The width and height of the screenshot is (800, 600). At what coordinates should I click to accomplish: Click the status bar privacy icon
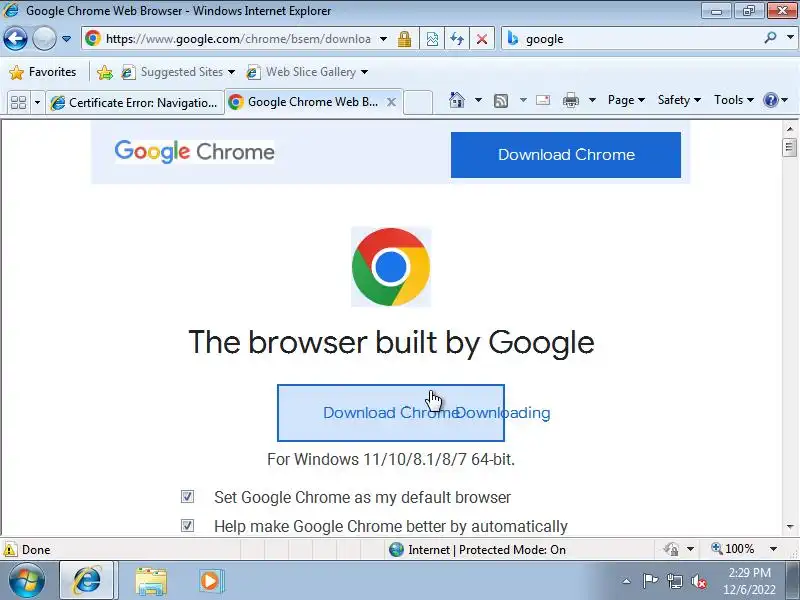point(671,549)
